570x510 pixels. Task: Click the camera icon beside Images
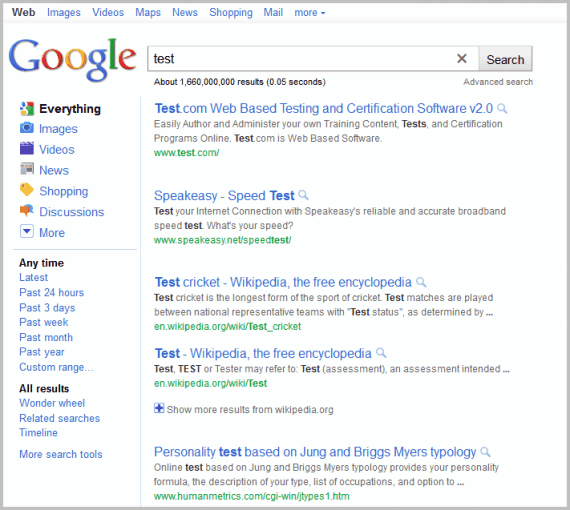27,128
